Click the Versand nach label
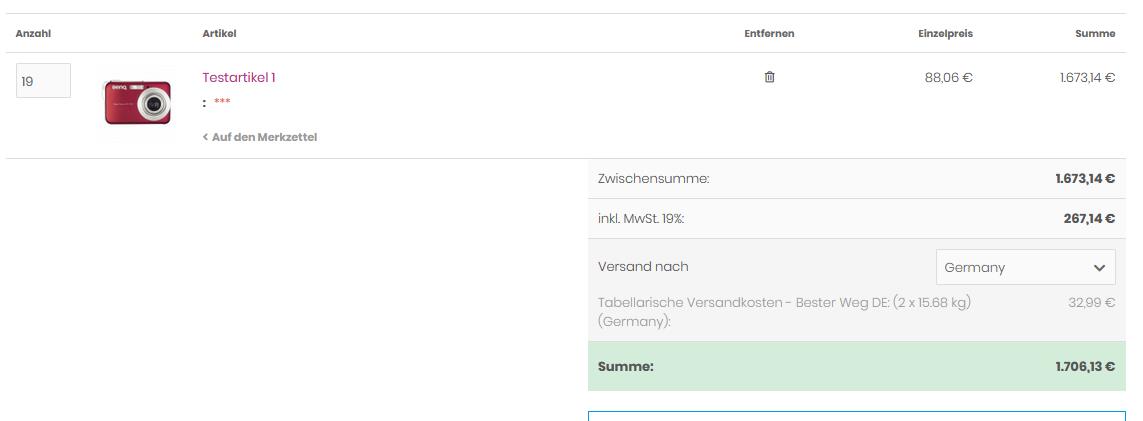This screenshot has width=1143, height=421. point(643,267)
